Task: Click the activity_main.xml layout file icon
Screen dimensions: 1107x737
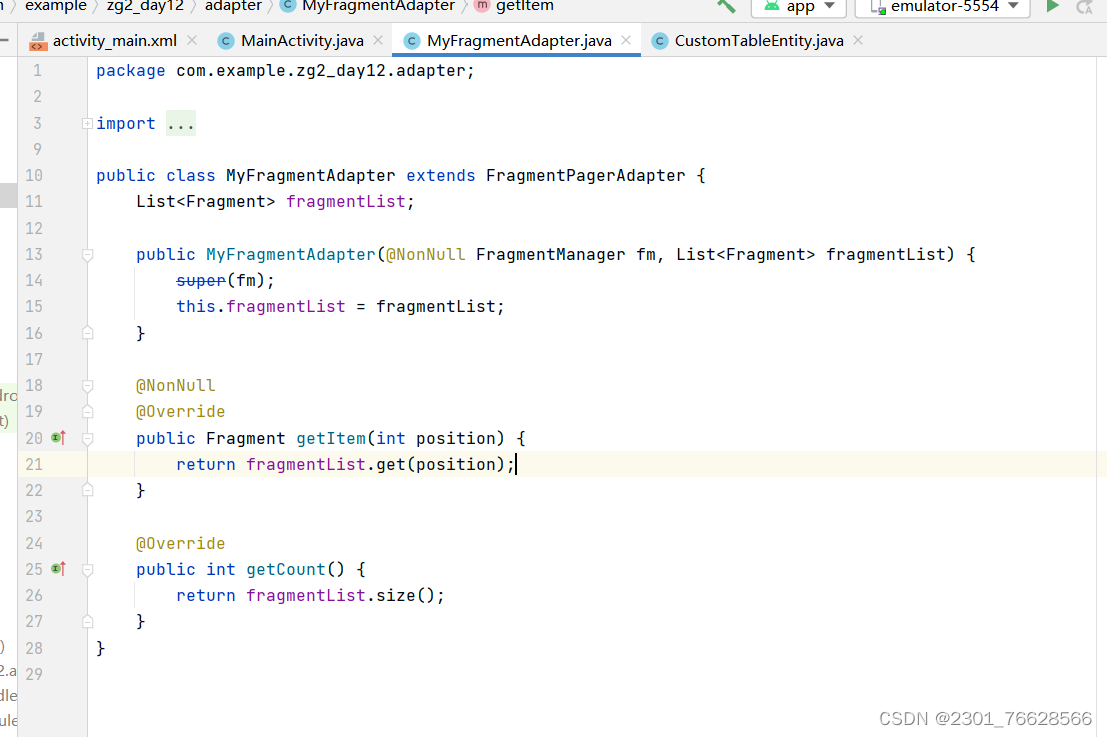Action: (x=39, y=42)
